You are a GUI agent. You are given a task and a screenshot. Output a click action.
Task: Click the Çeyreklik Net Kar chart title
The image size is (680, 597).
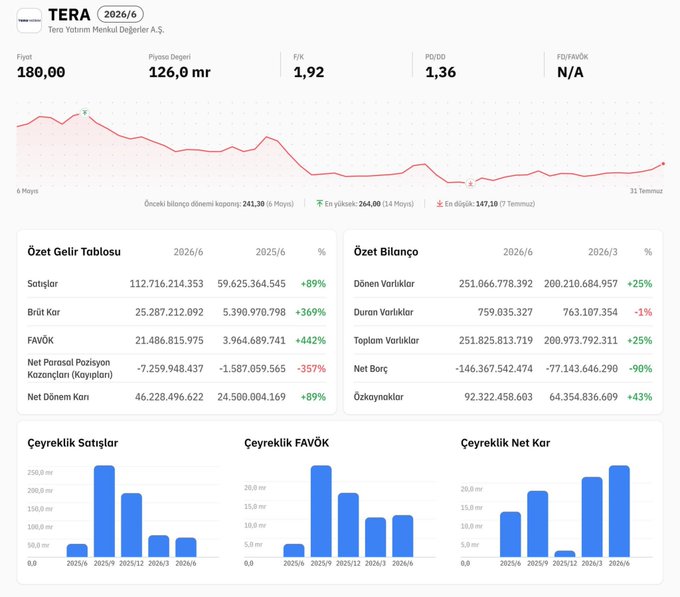pyautogui.click(x=505, y=443)
